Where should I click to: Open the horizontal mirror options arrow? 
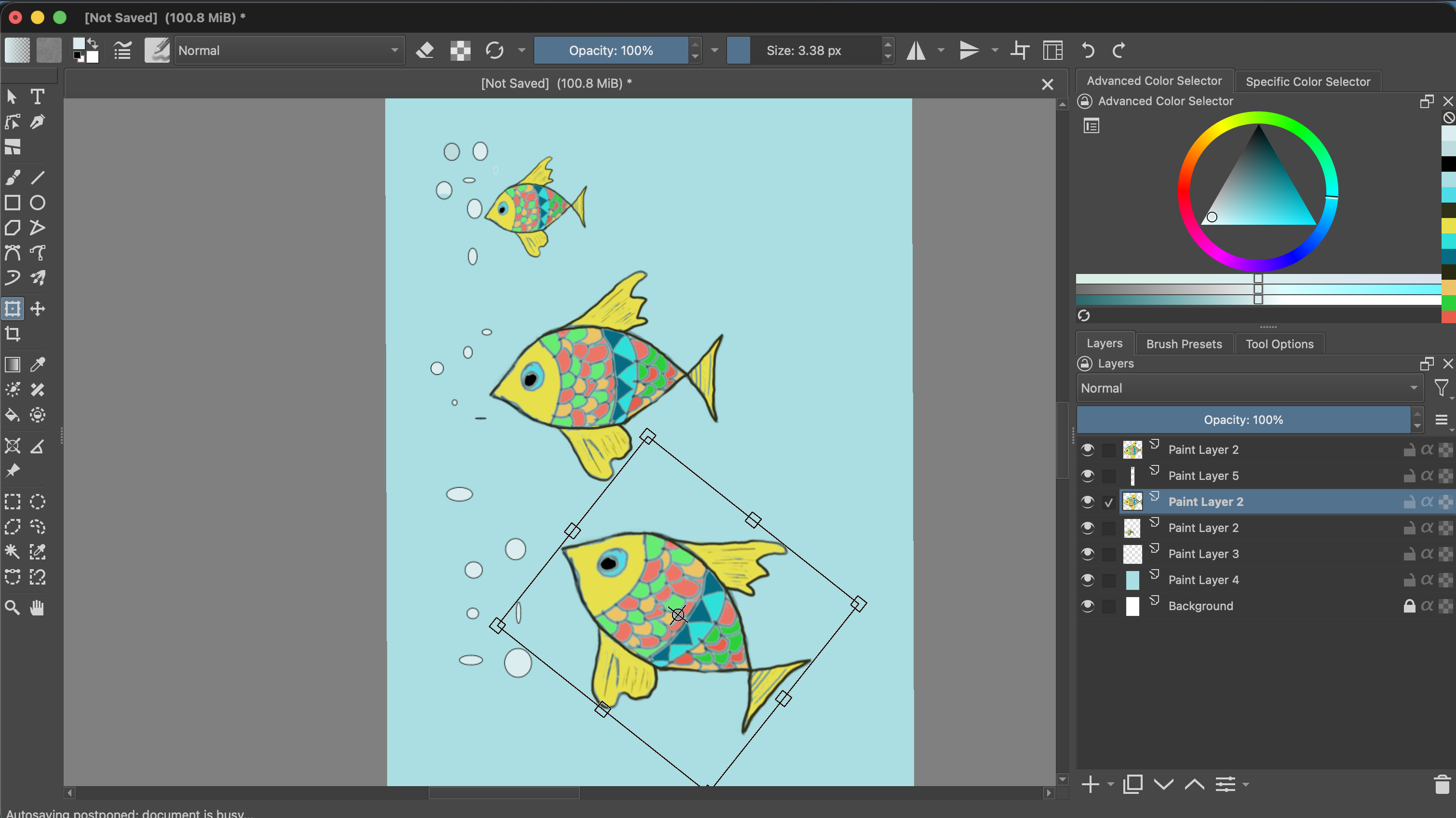pyautogui.click(x=941, y=50)
